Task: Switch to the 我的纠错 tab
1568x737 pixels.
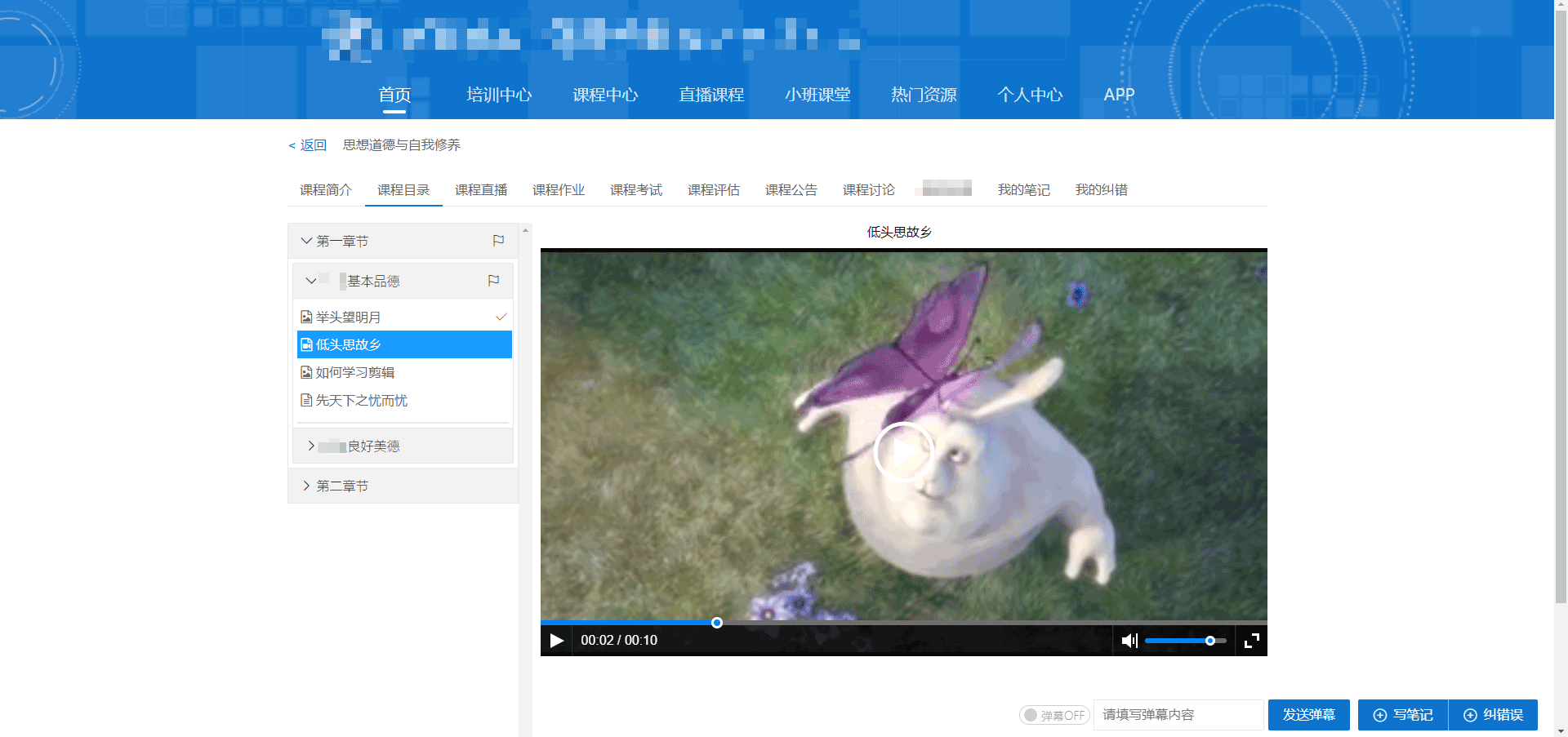Action: pyautogui.click(x=1102, y=189)
